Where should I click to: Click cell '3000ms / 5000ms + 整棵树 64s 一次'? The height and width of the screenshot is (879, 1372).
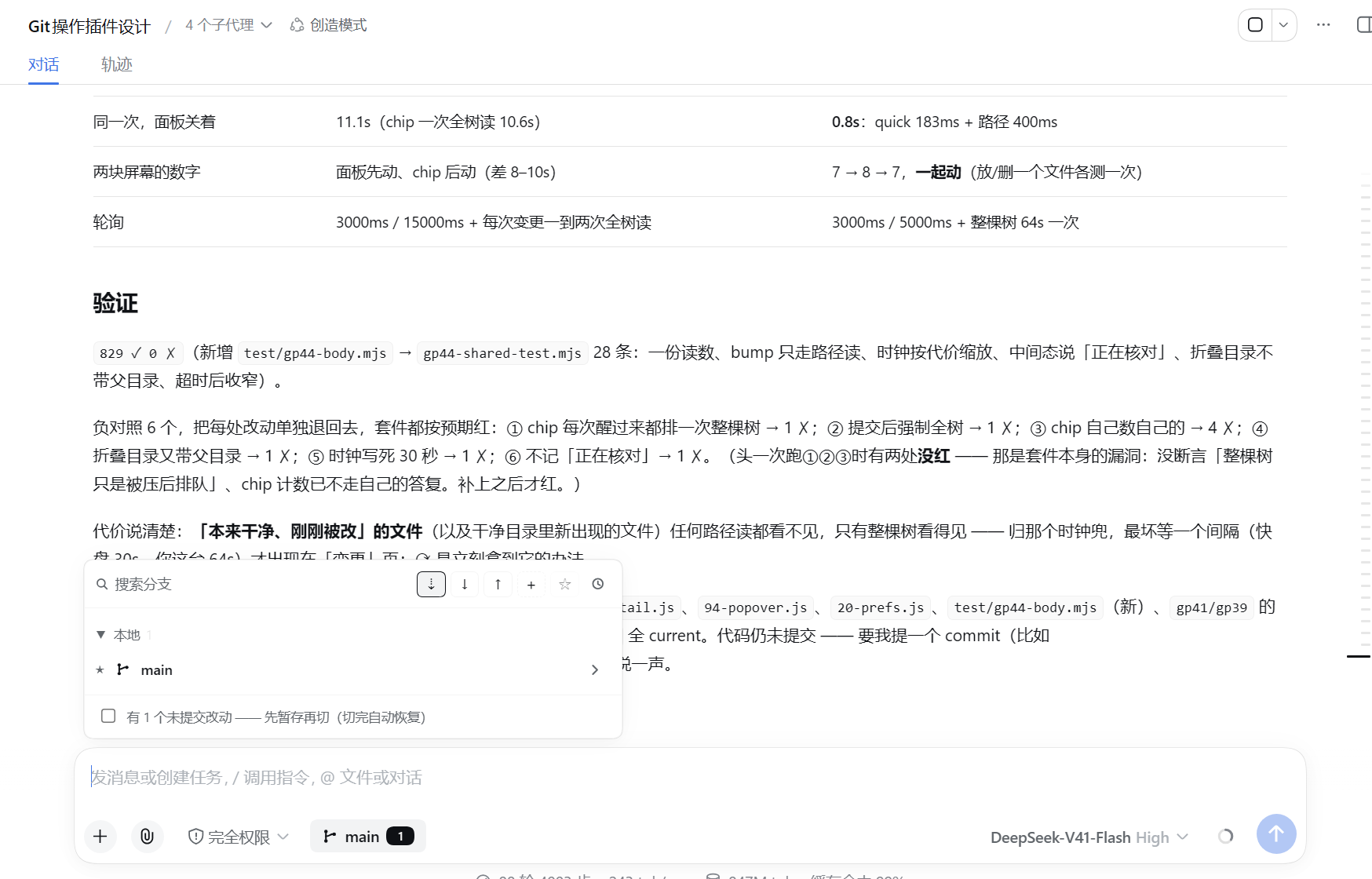tap(955, 222)
